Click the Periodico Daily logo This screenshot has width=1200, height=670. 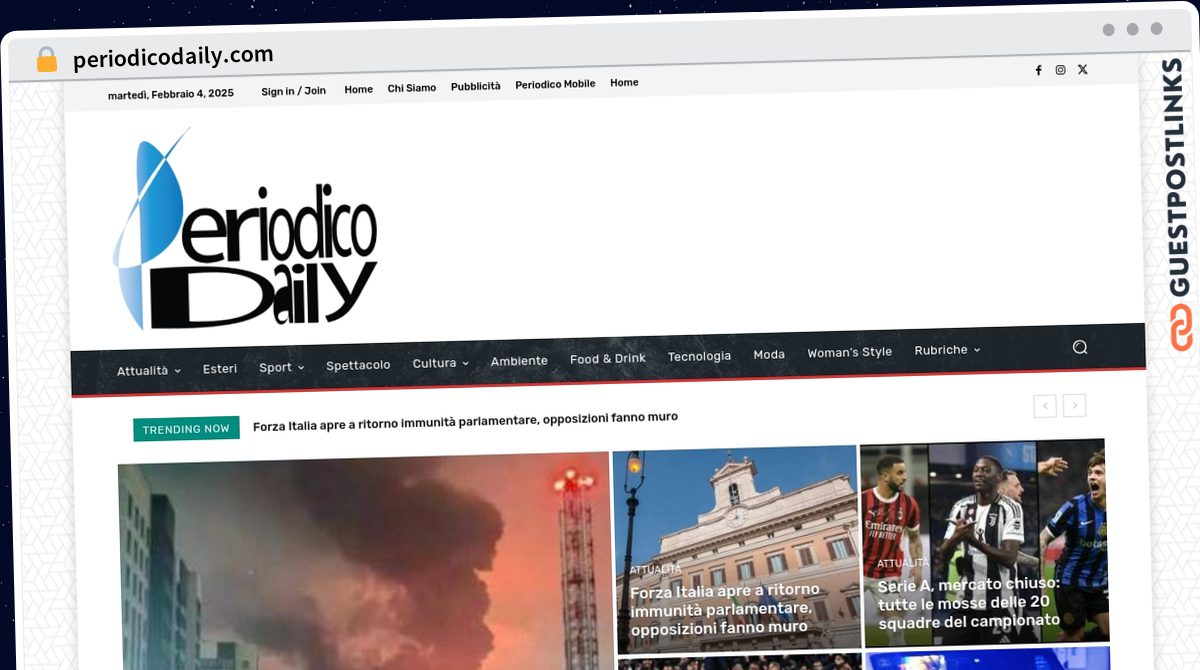tap(245, 229)
